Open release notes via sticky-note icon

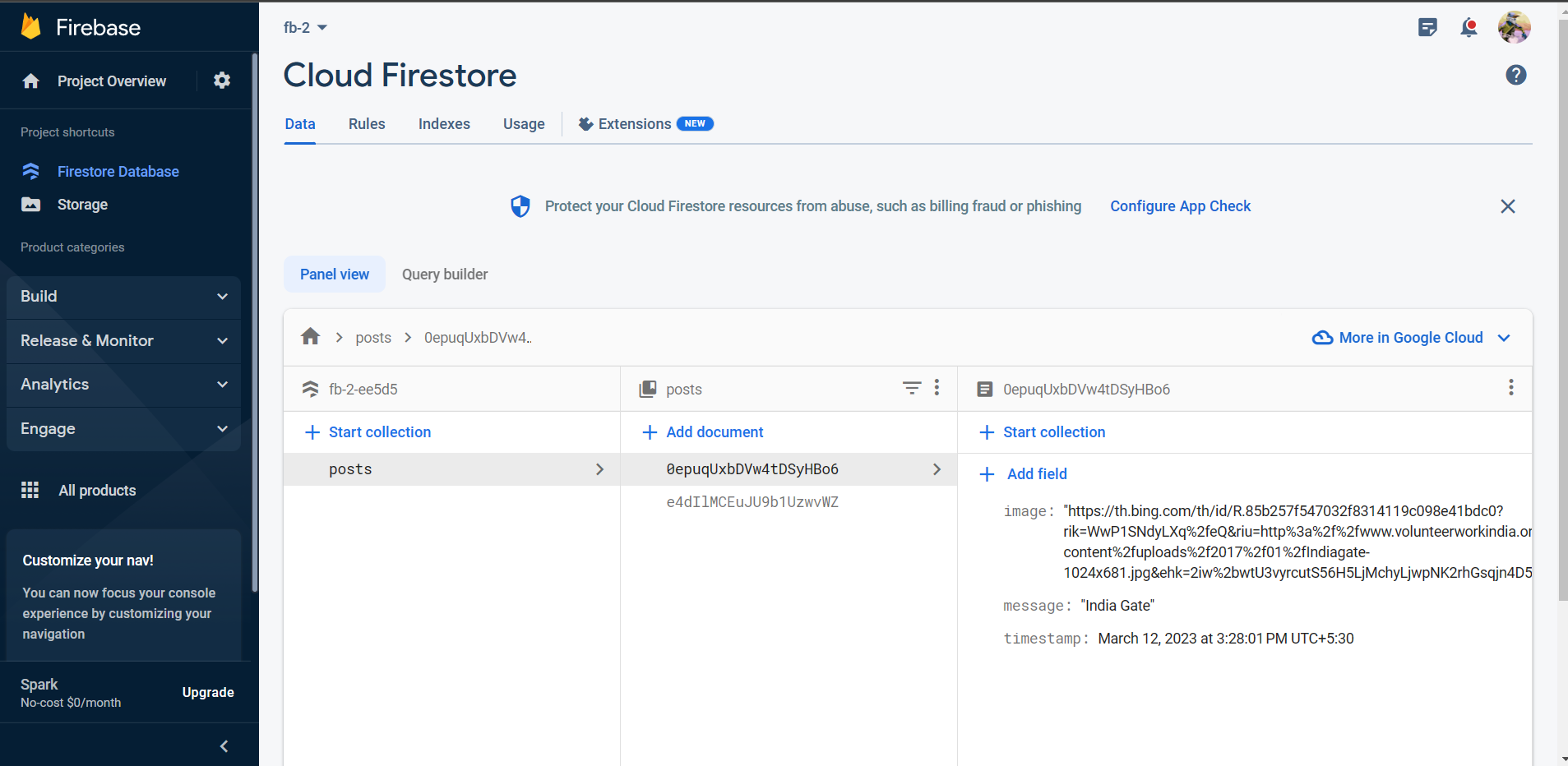point(1428,27)
